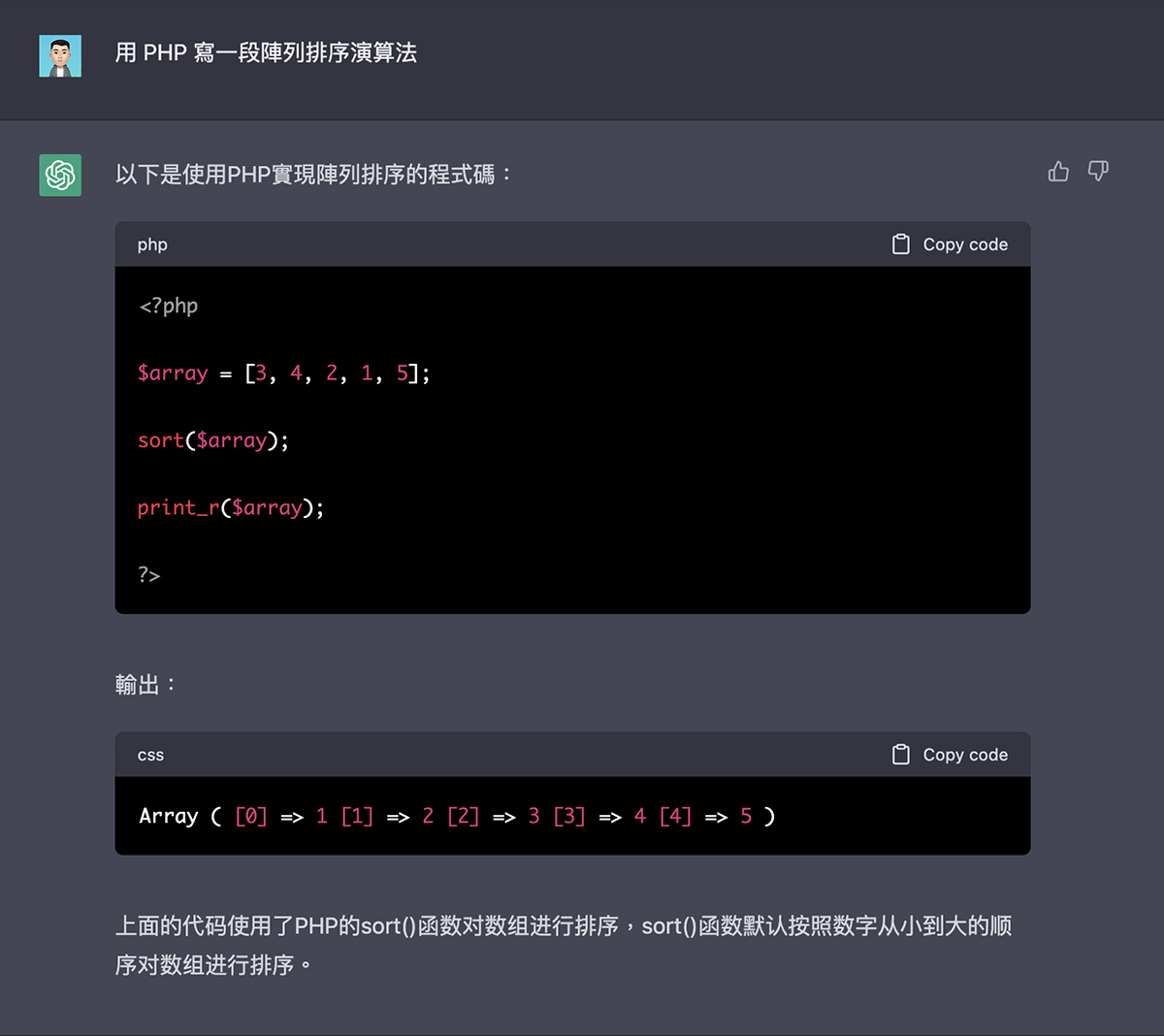Viewport: 1164px width, 1036px height.
Task: Click the clipboard icon in the php code block
Action: pyautogui.click(x=900, y=244)
